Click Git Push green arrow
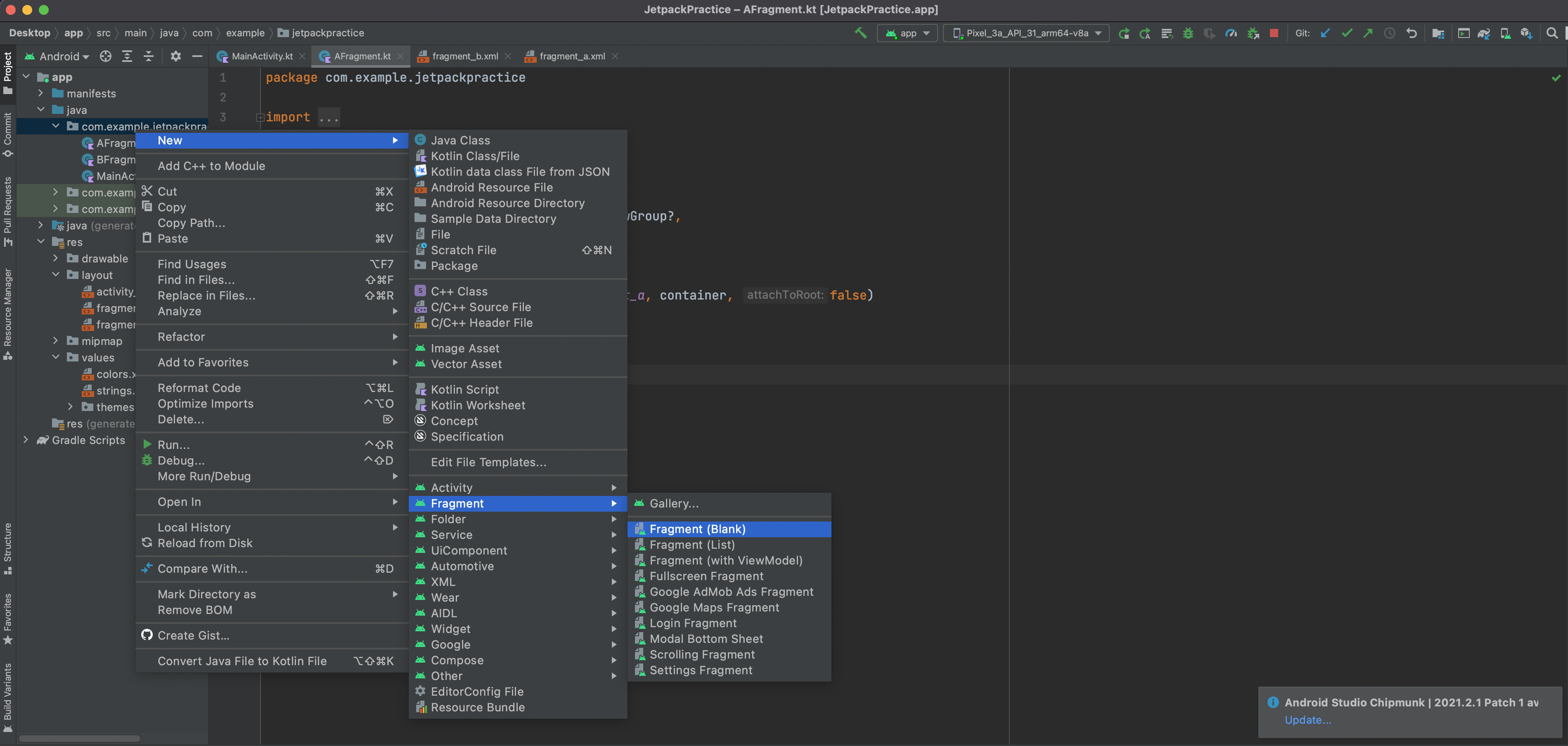Image resolution: width=1568 pixels, height=746 pixels. tap(1368, 33)
